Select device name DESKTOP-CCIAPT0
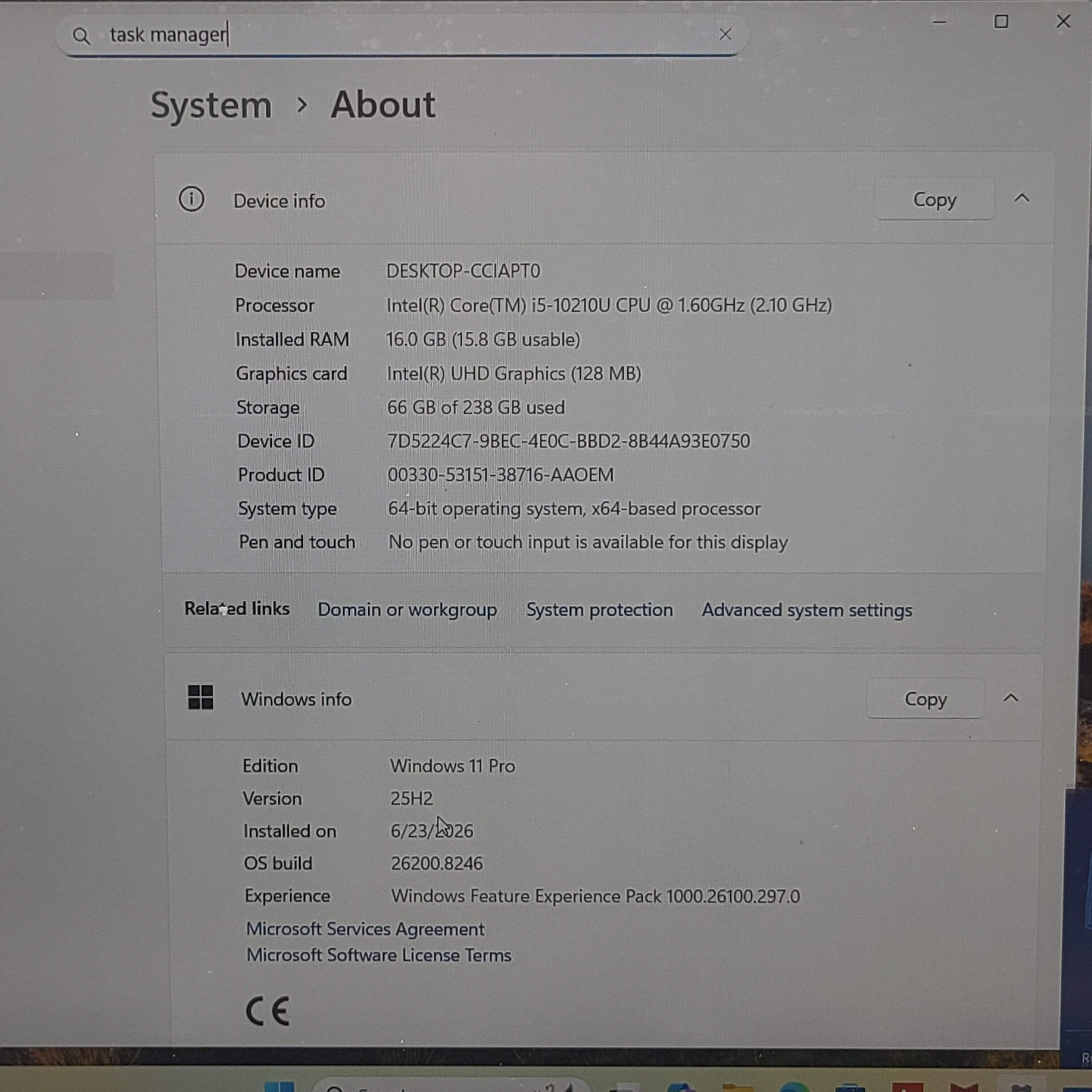Image resolution: width=1092 pixels, height=1092 pixels. click(463, 271)
